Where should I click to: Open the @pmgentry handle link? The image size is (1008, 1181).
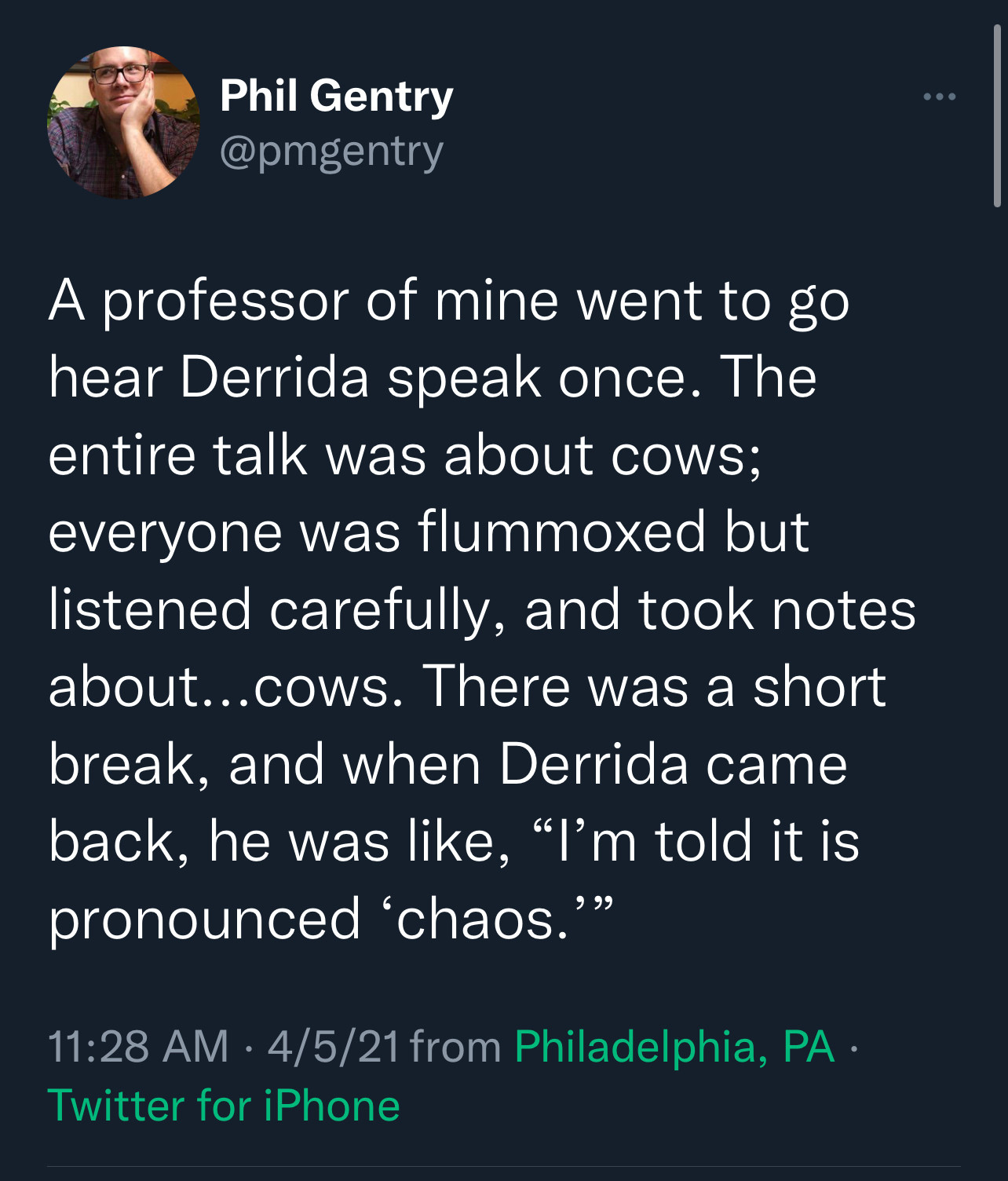coord(331,151)
